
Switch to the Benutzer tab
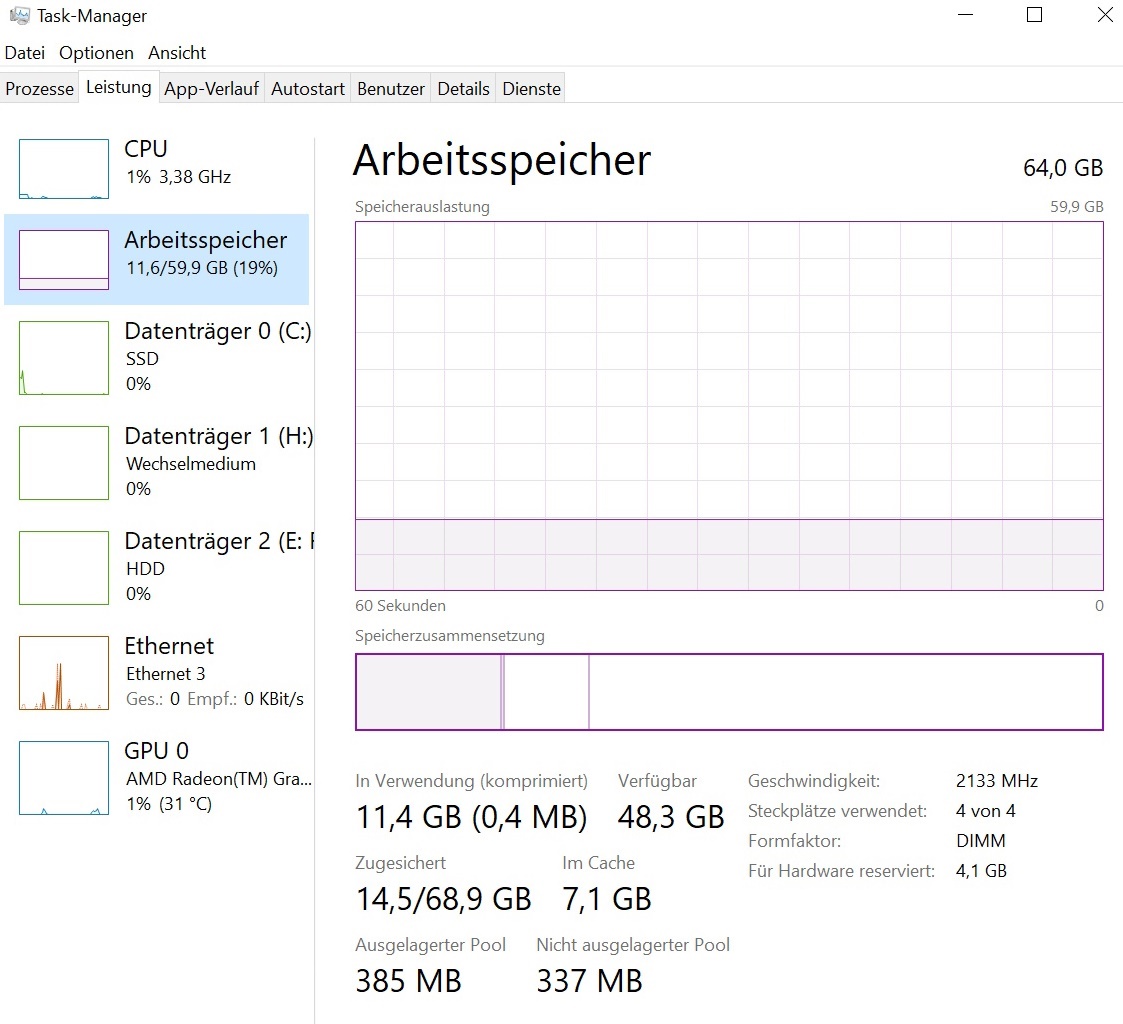391,89
